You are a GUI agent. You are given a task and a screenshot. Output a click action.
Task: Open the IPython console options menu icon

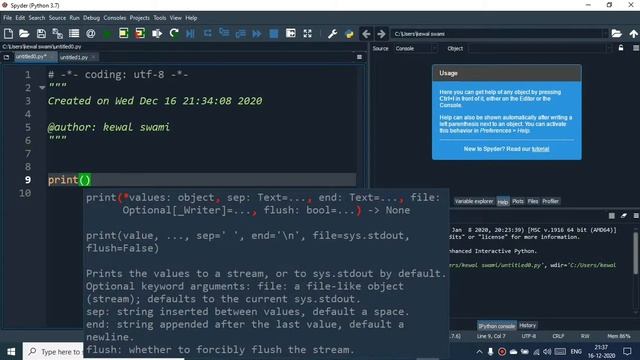coord(636,216)
